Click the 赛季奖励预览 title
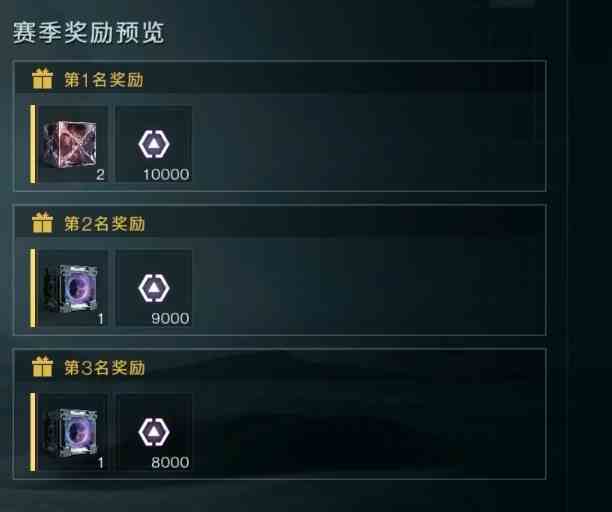 click(89, 32)
